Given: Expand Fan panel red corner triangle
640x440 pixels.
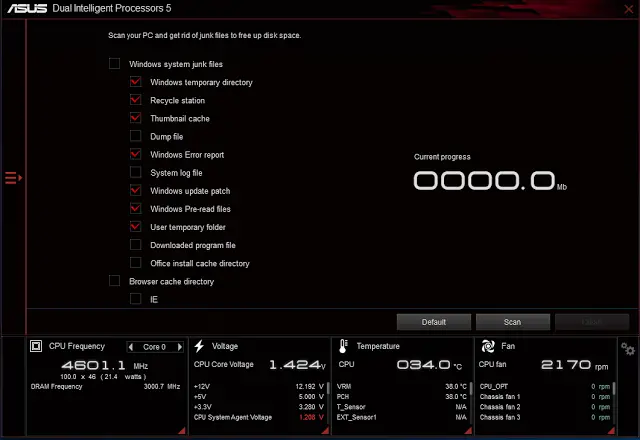Looking at the screenshot, I should click(x=611, y=430).
